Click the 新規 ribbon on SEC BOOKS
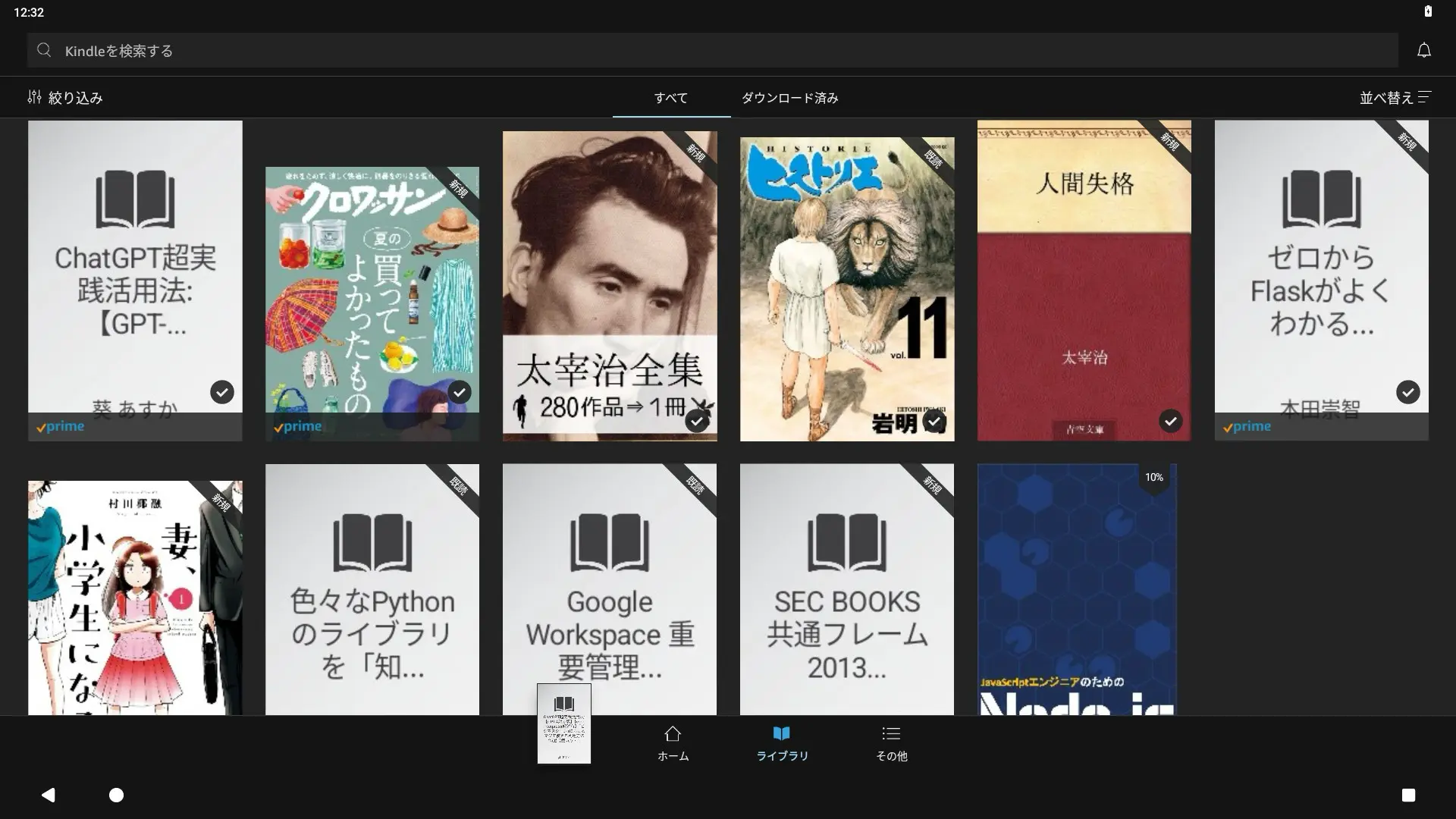1456x819 pixels. click(933, 485)
